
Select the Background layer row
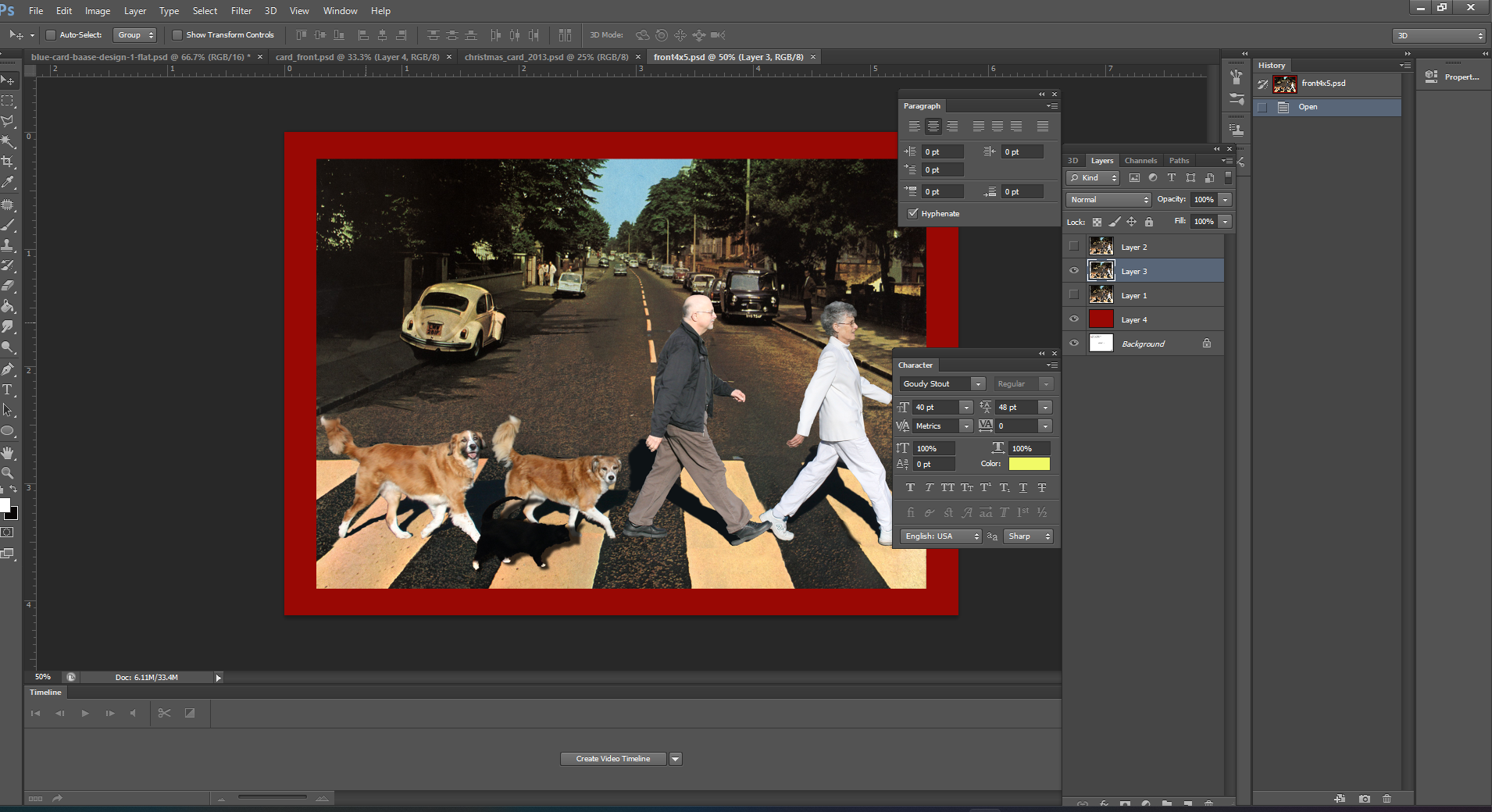pos(1144,344)
